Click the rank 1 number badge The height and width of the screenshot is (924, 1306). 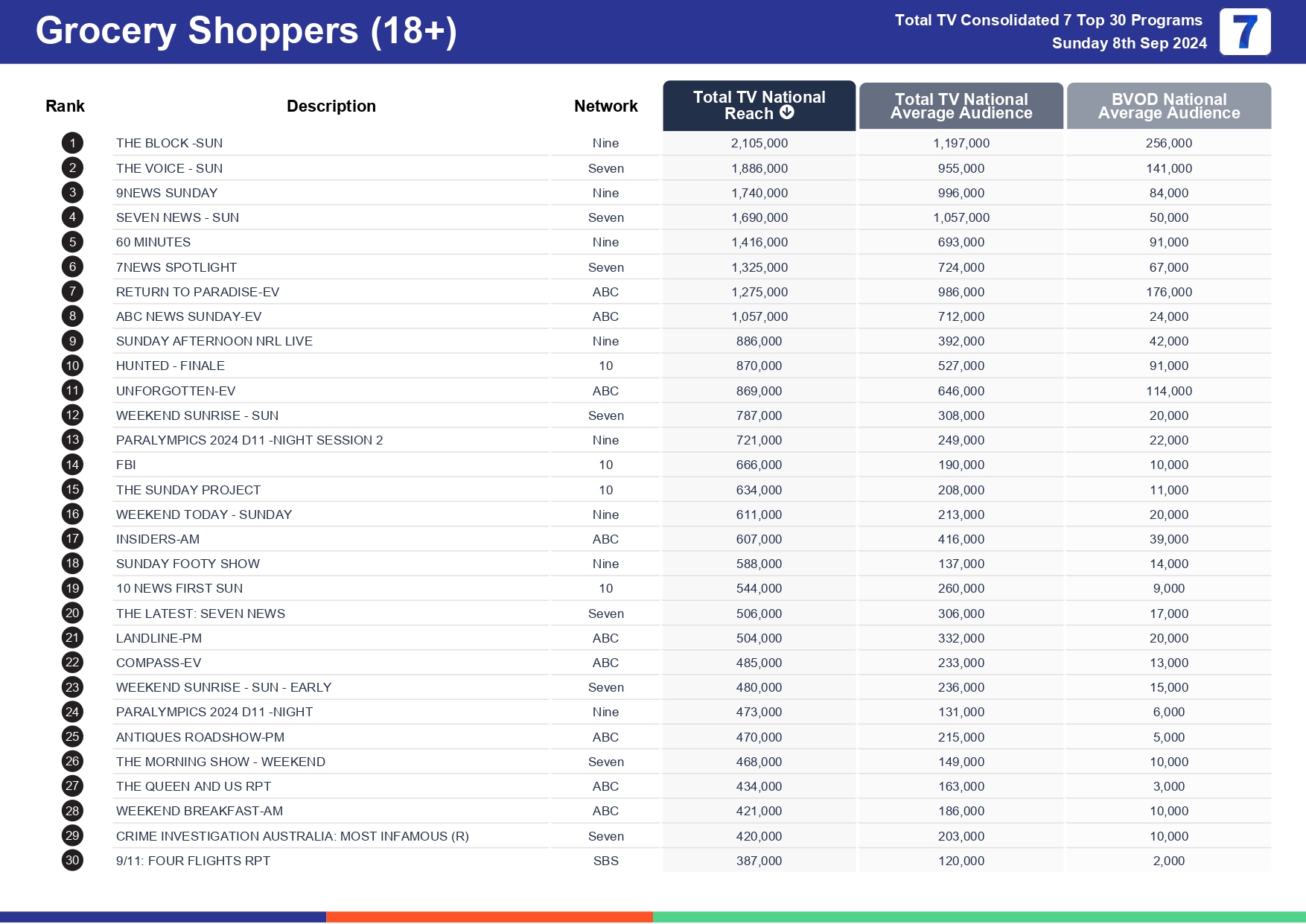(x=72, y=143)
